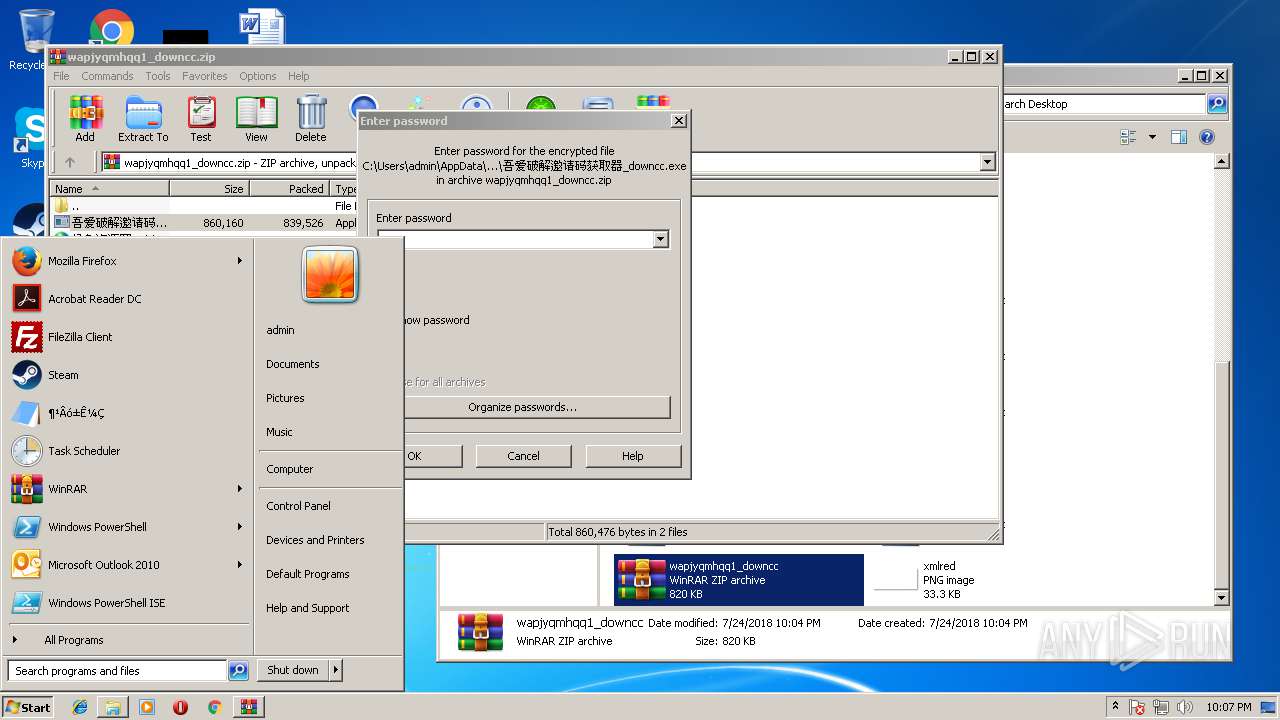Click Opera icon on taskbar
This screenshot has width=1280, height=720.
point(180,707)
